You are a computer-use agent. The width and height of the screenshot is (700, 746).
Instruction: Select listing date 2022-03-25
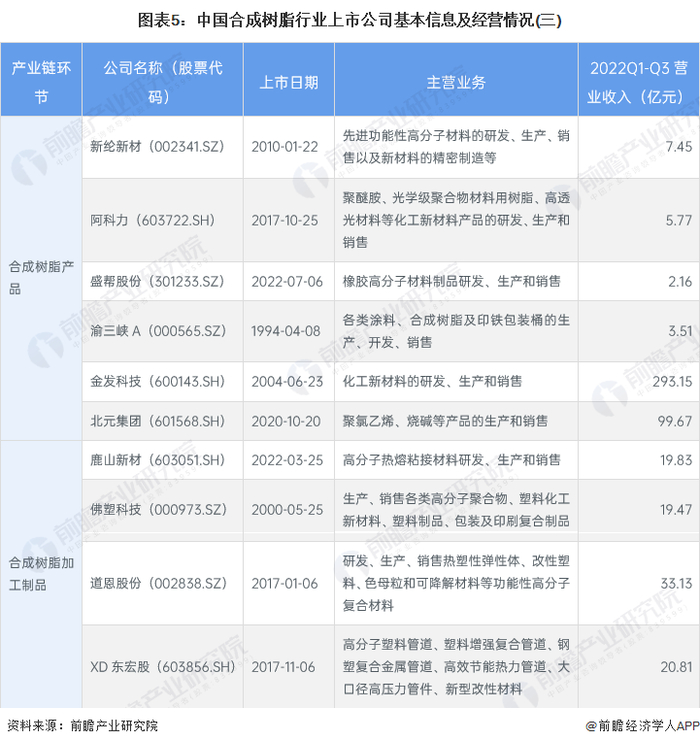tap(287, 460)
